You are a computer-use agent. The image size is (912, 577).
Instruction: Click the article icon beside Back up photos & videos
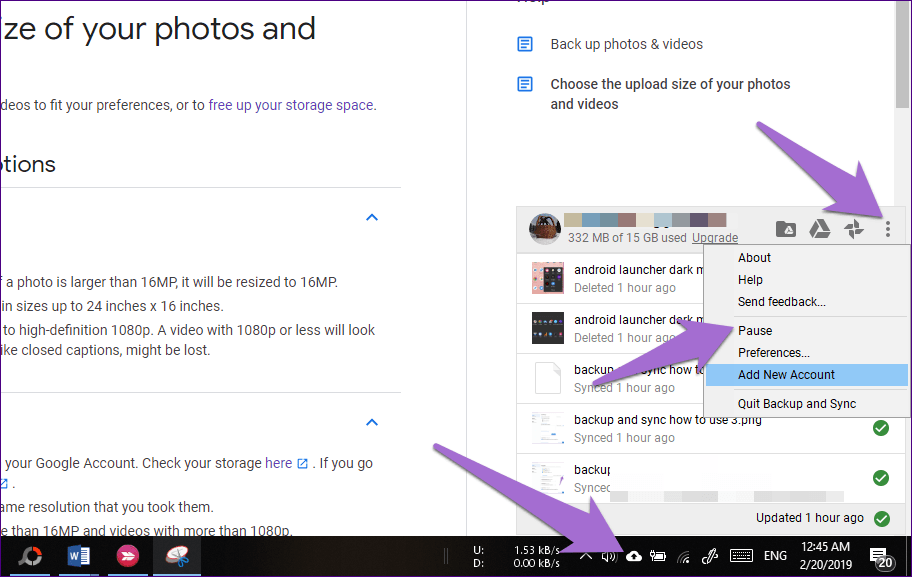[x=525, y=44]
